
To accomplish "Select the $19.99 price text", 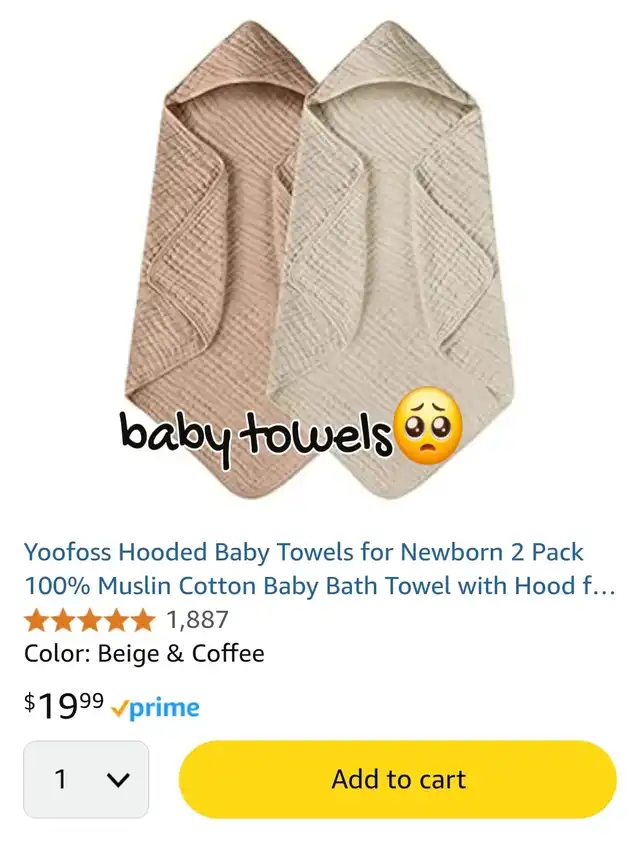I will 64,706.
